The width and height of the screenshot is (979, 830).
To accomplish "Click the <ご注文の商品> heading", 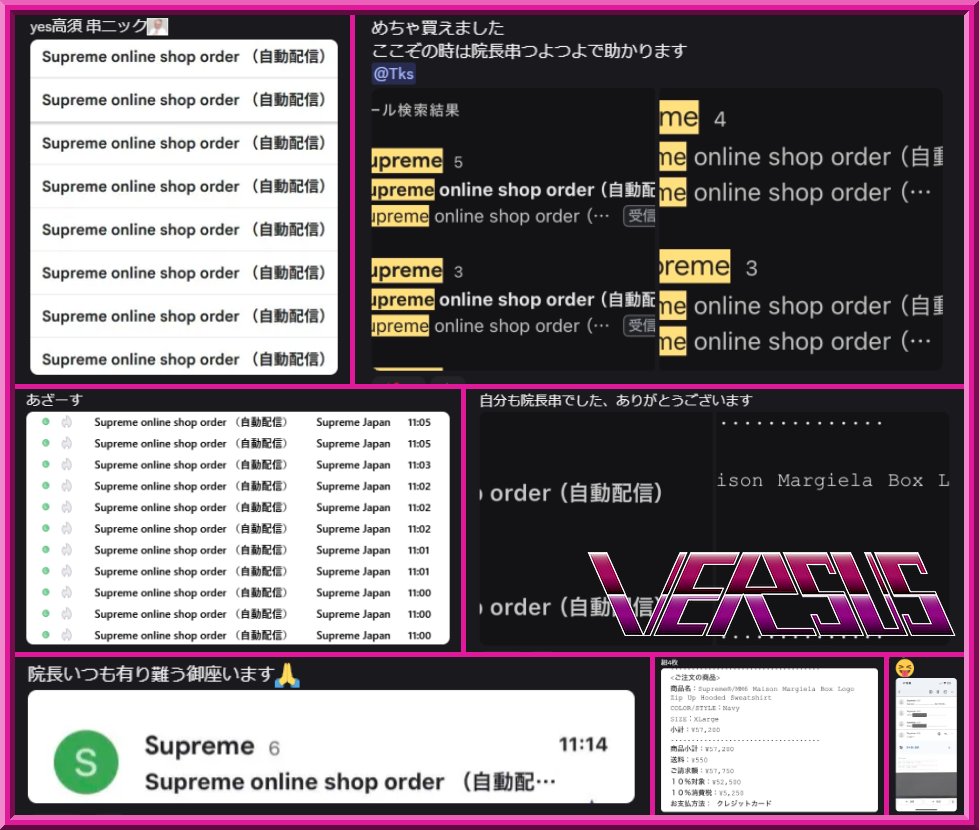I will coord(695,678).
